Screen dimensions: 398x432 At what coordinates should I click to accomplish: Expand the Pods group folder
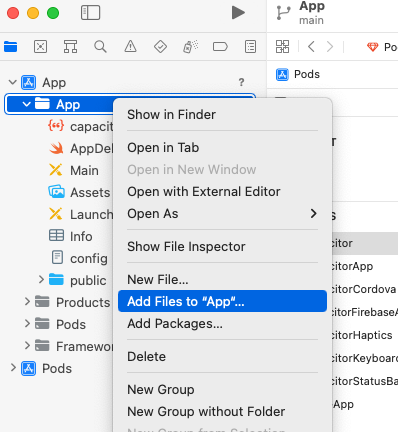27,324
